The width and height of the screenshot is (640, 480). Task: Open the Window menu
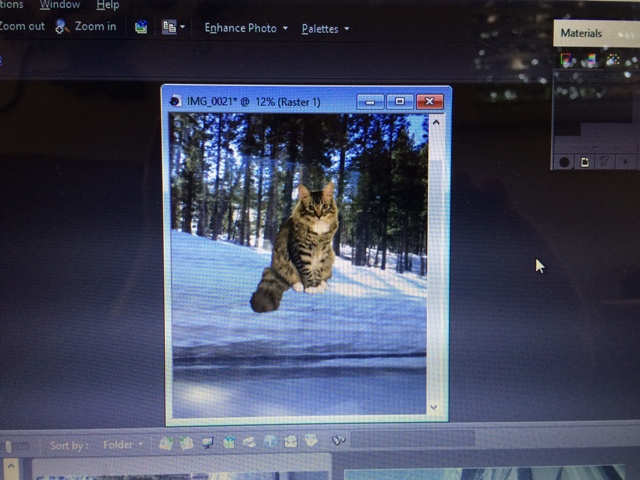pos(59,5)
